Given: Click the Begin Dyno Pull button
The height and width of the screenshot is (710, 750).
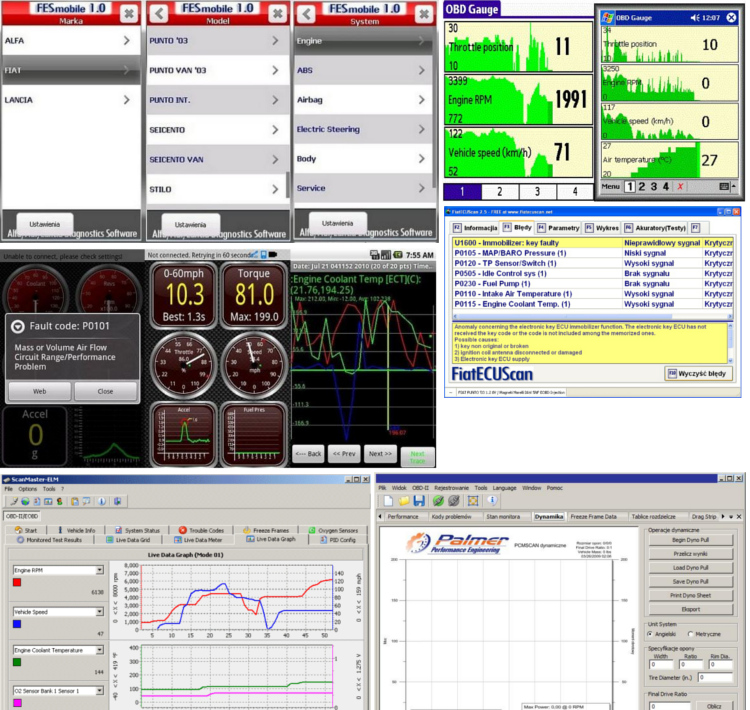Looking at the screenshot, I should coord(692,540).
